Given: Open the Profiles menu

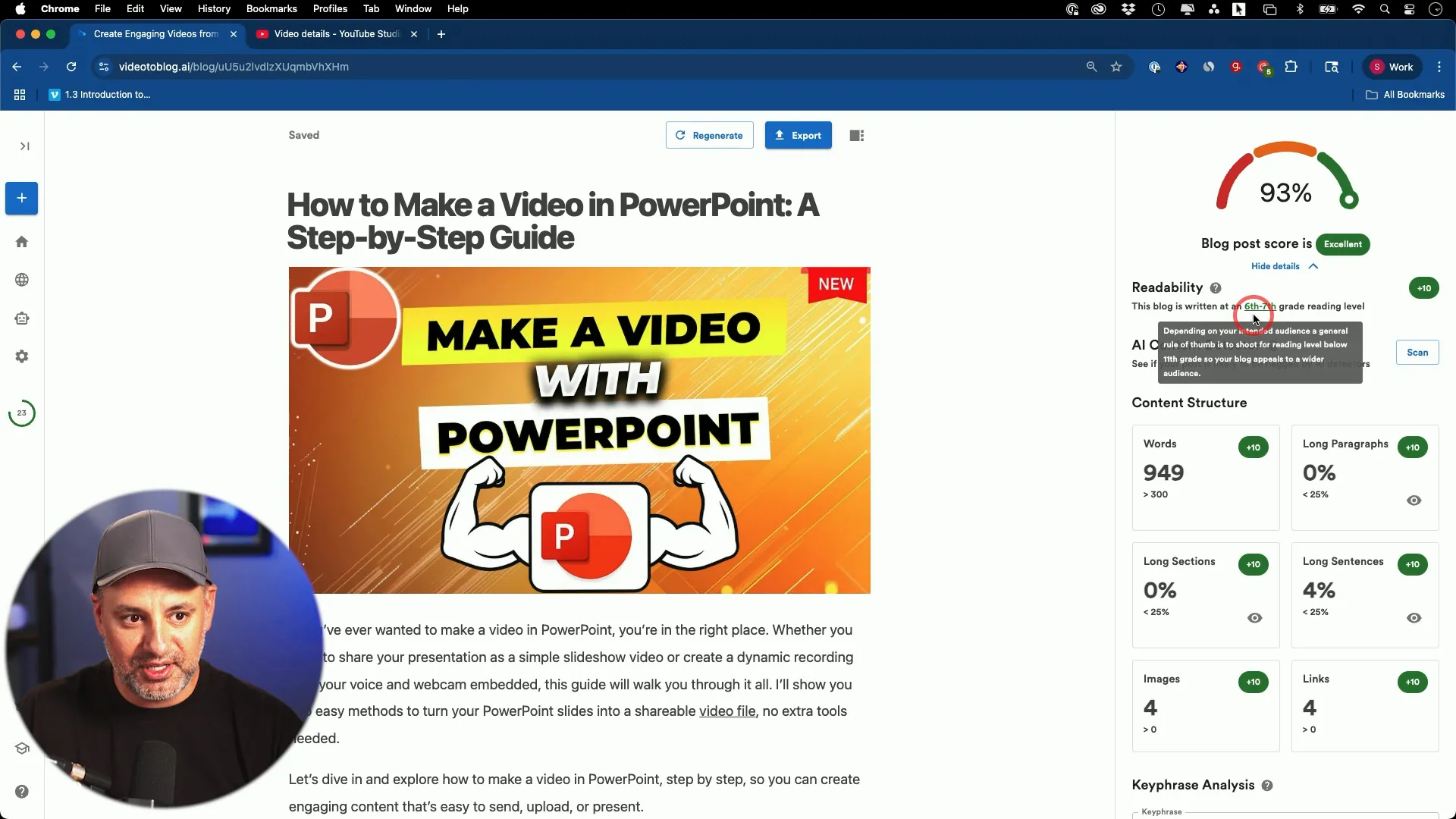Looking at the screenshot, I should pyautogui.click(x=330, y=9).
